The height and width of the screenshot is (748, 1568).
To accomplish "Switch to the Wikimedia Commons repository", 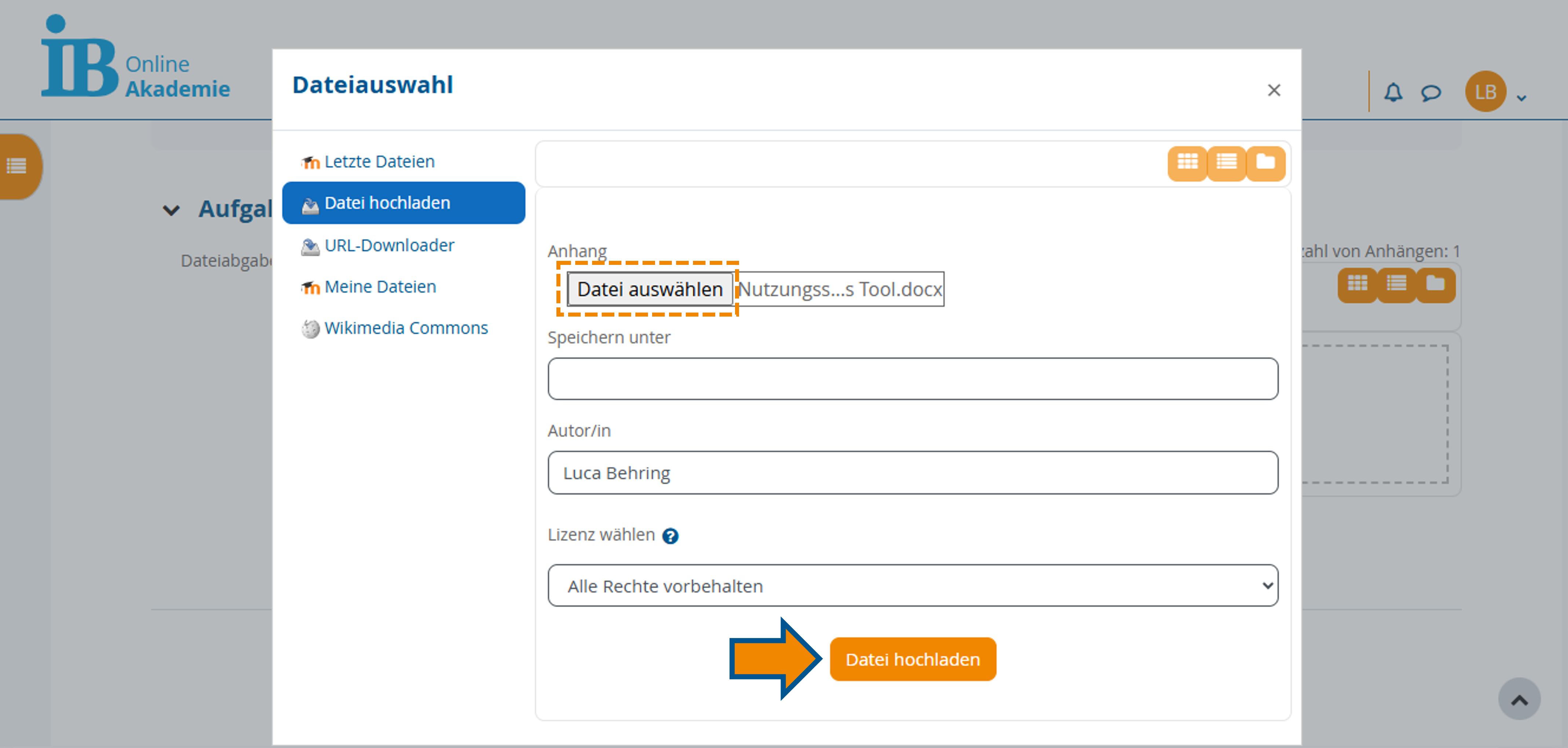I will pos(406,328).
